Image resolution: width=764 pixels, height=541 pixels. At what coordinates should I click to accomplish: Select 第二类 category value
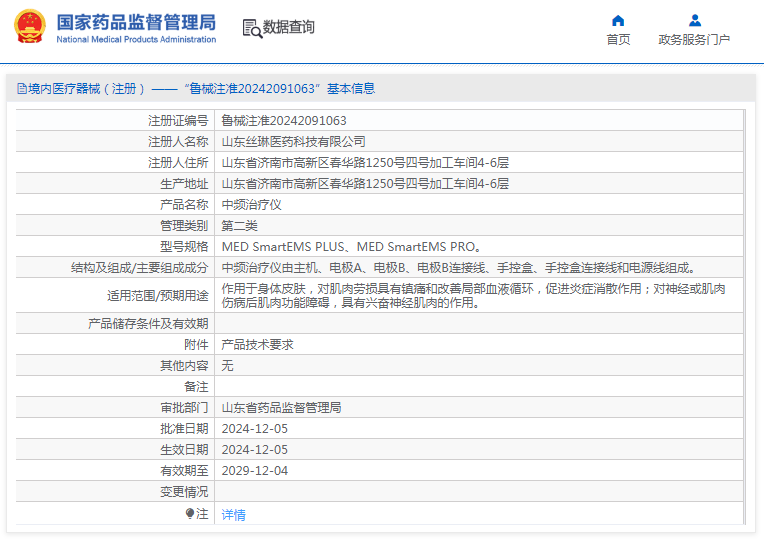point(239,225)
